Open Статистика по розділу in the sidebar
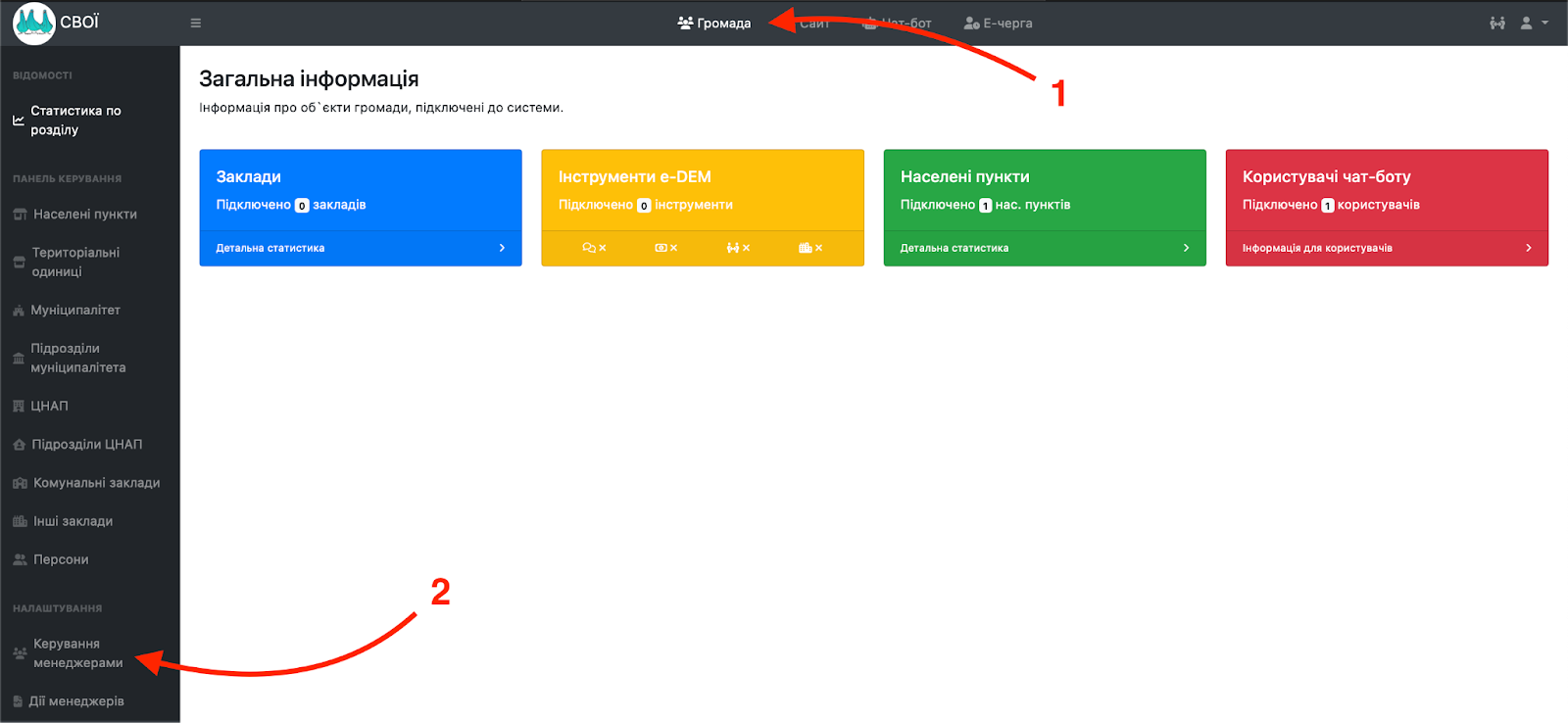1568x723 pixels. [75, 120]
